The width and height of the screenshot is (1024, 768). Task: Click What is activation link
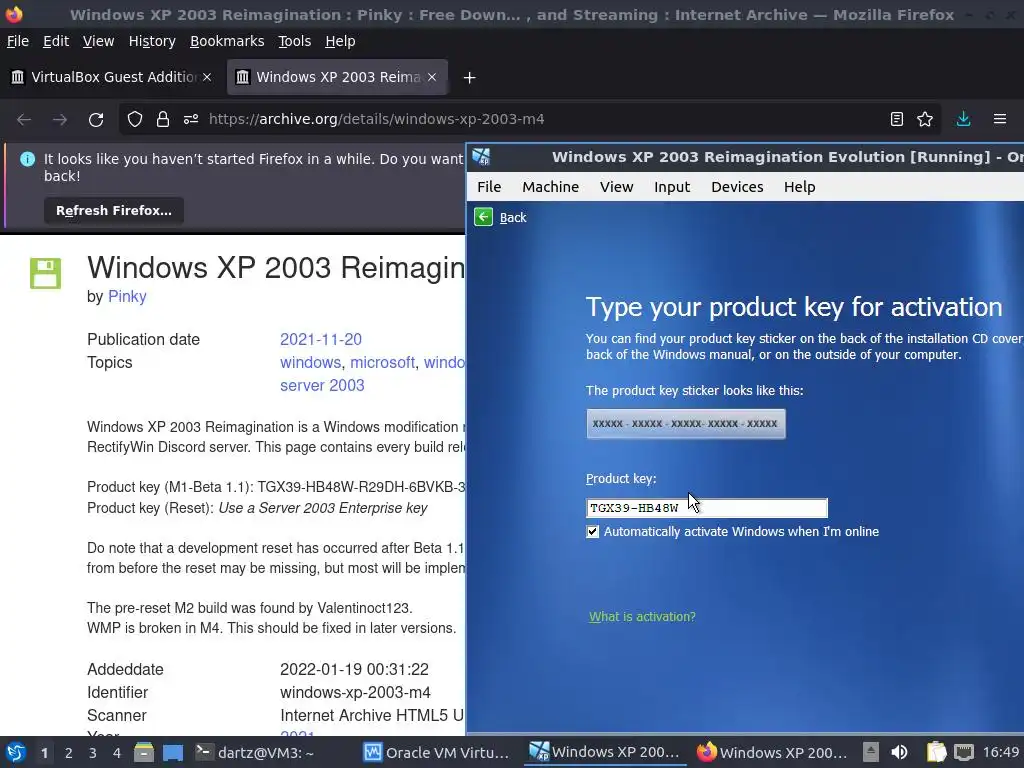pos(642,616)
